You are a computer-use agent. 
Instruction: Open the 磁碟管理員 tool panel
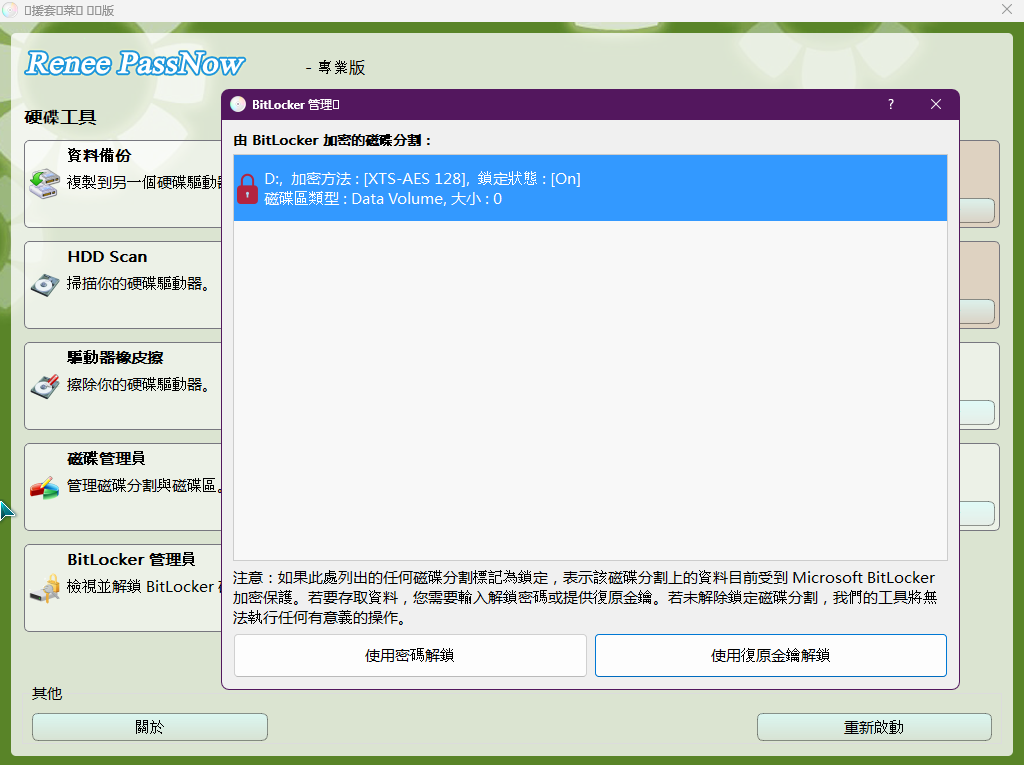(122, 488)
